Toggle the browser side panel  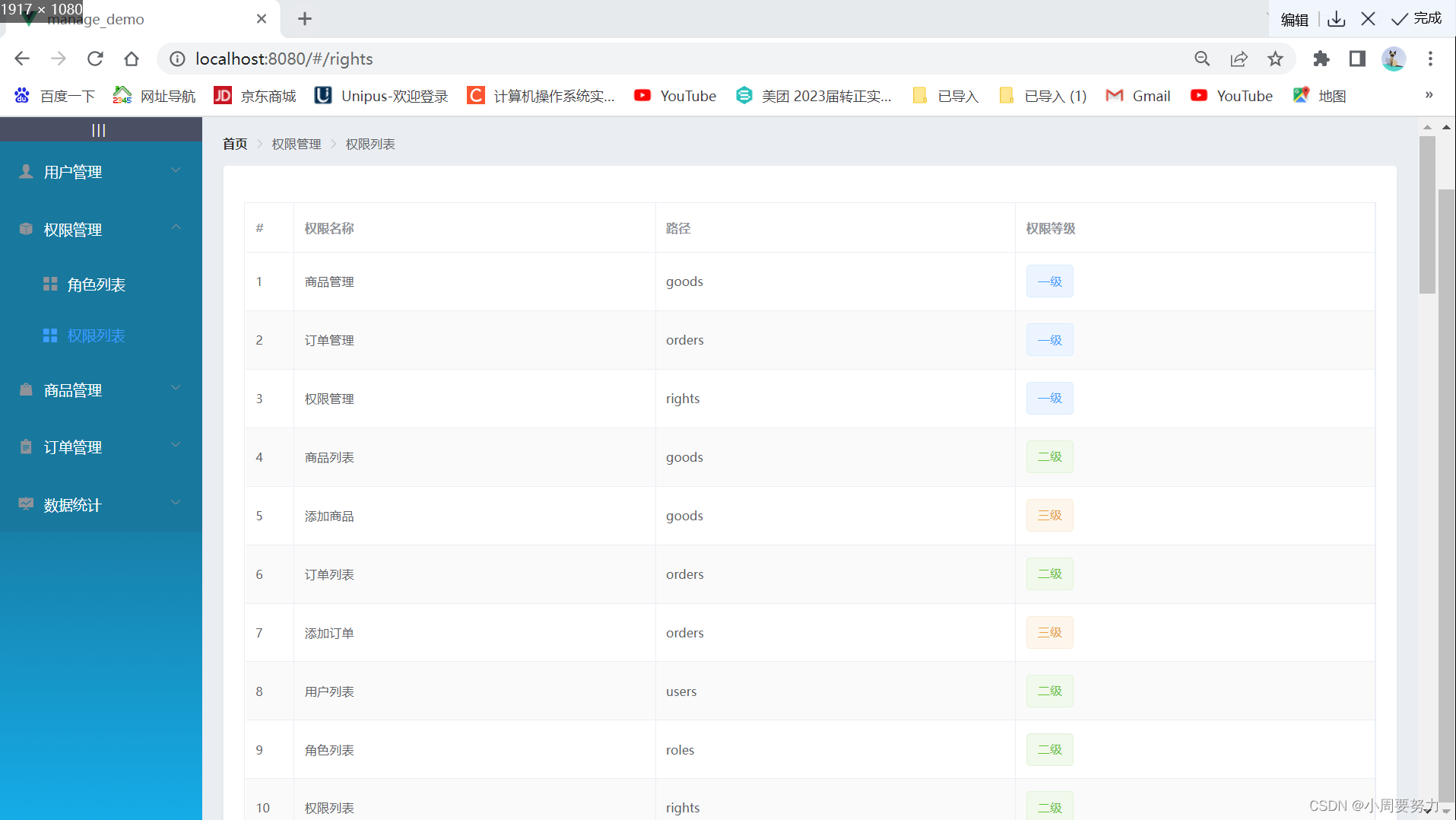point(1357,59)
